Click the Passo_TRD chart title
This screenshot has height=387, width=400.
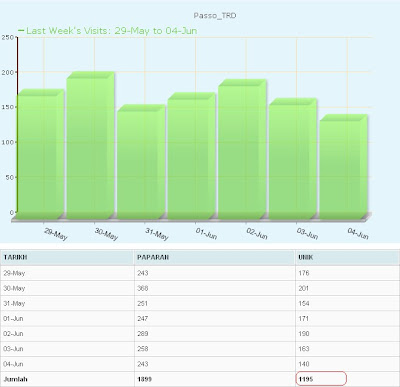coord(215,16)
